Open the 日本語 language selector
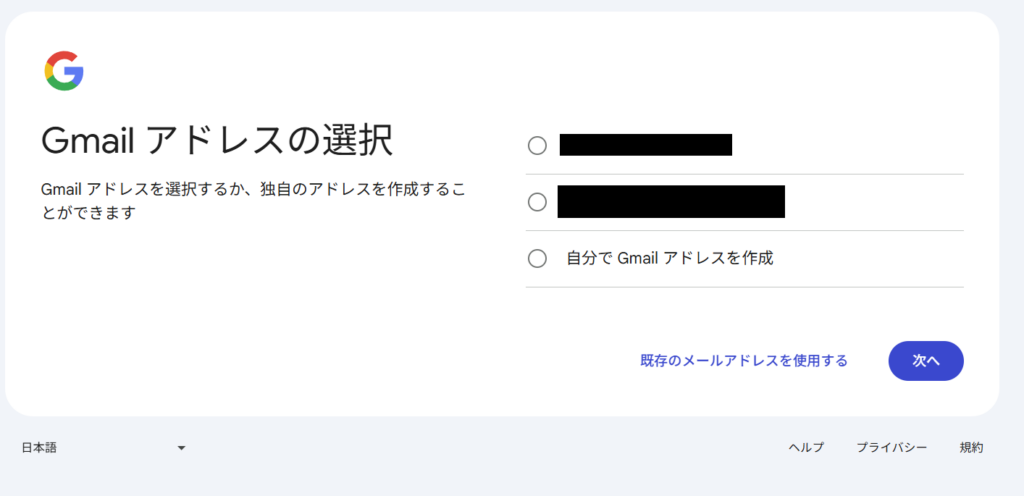 click(103, 448)
